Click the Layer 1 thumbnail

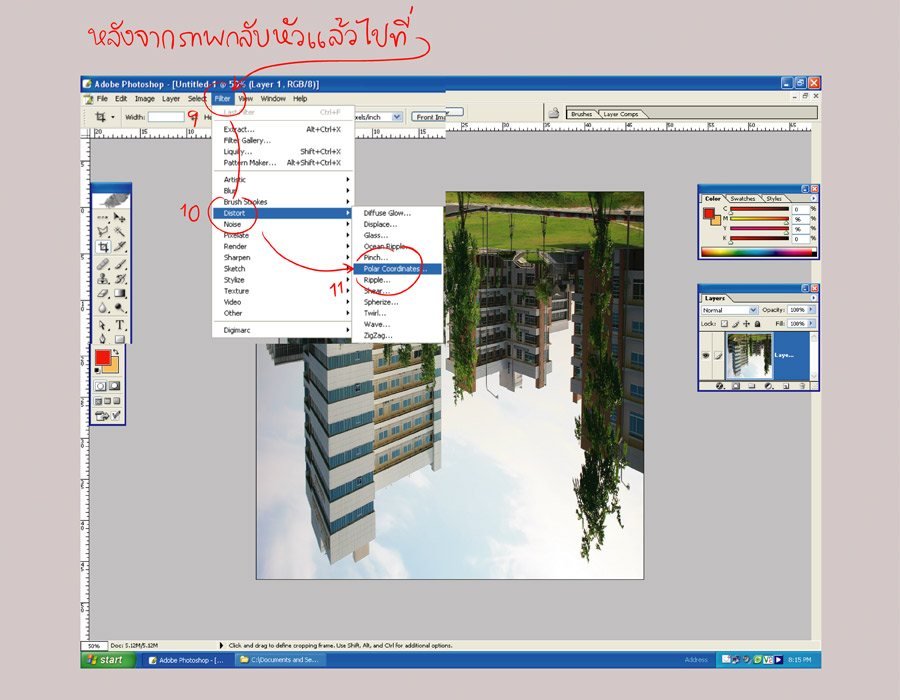747,355
